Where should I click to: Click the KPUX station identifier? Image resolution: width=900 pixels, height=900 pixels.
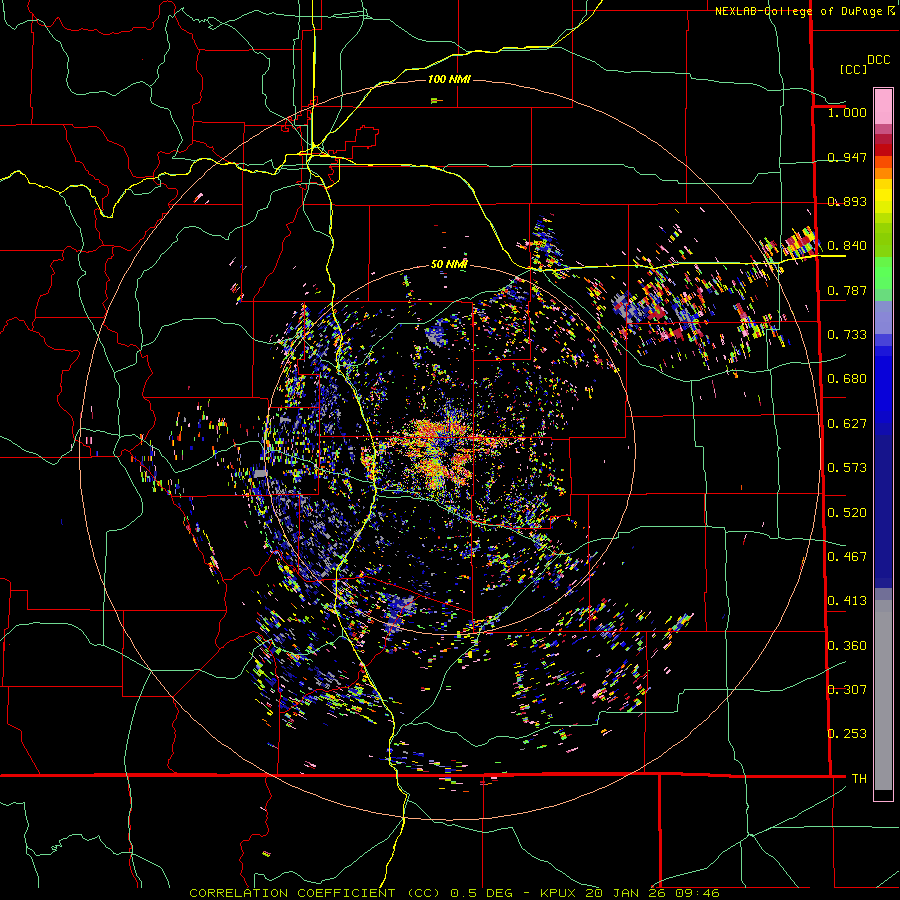[560, 893]
